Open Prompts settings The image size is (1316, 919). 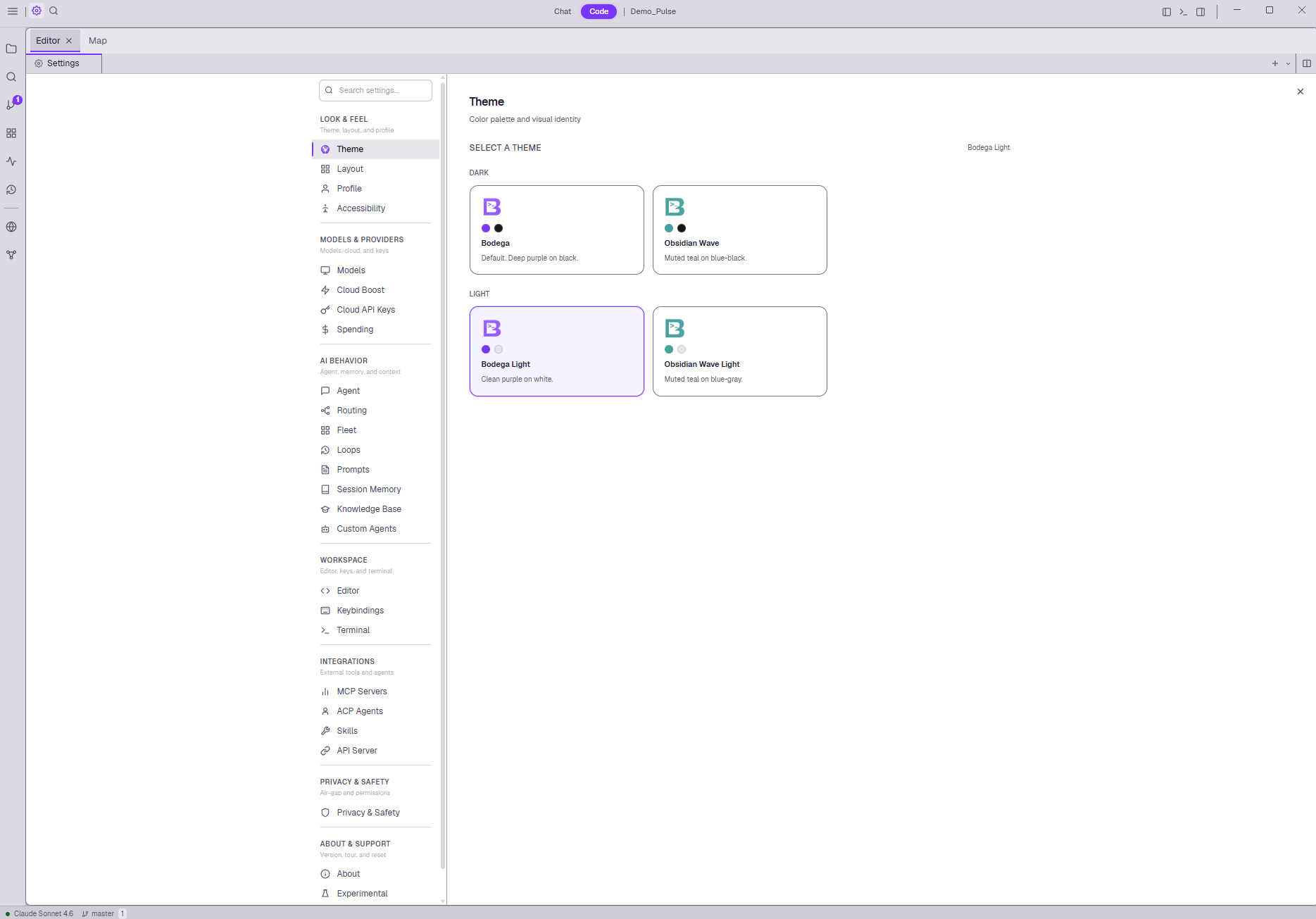coord(375,470)
